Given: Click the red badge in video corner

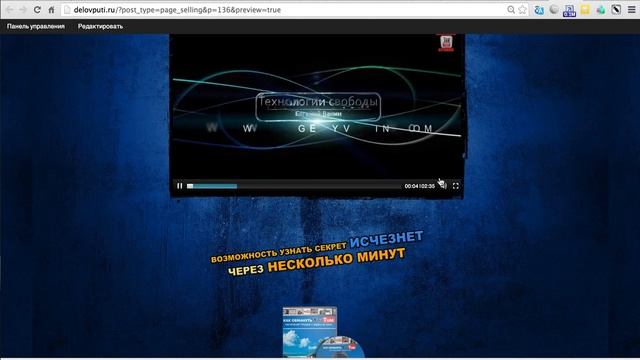Looking at the screenshot, I should (446, 42).
